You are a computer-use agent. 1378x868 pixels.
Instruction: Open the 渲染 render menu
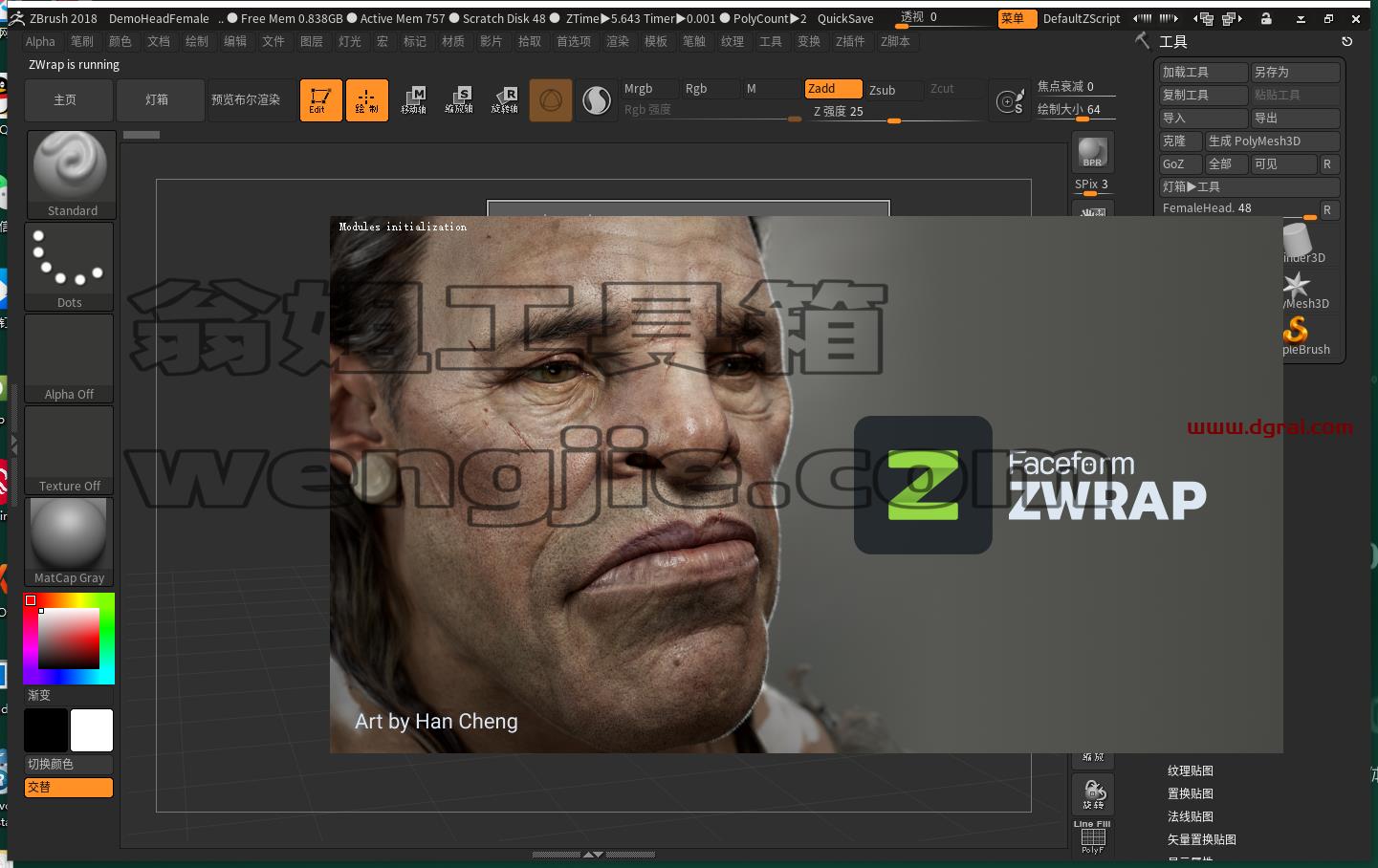pos(618,41)
